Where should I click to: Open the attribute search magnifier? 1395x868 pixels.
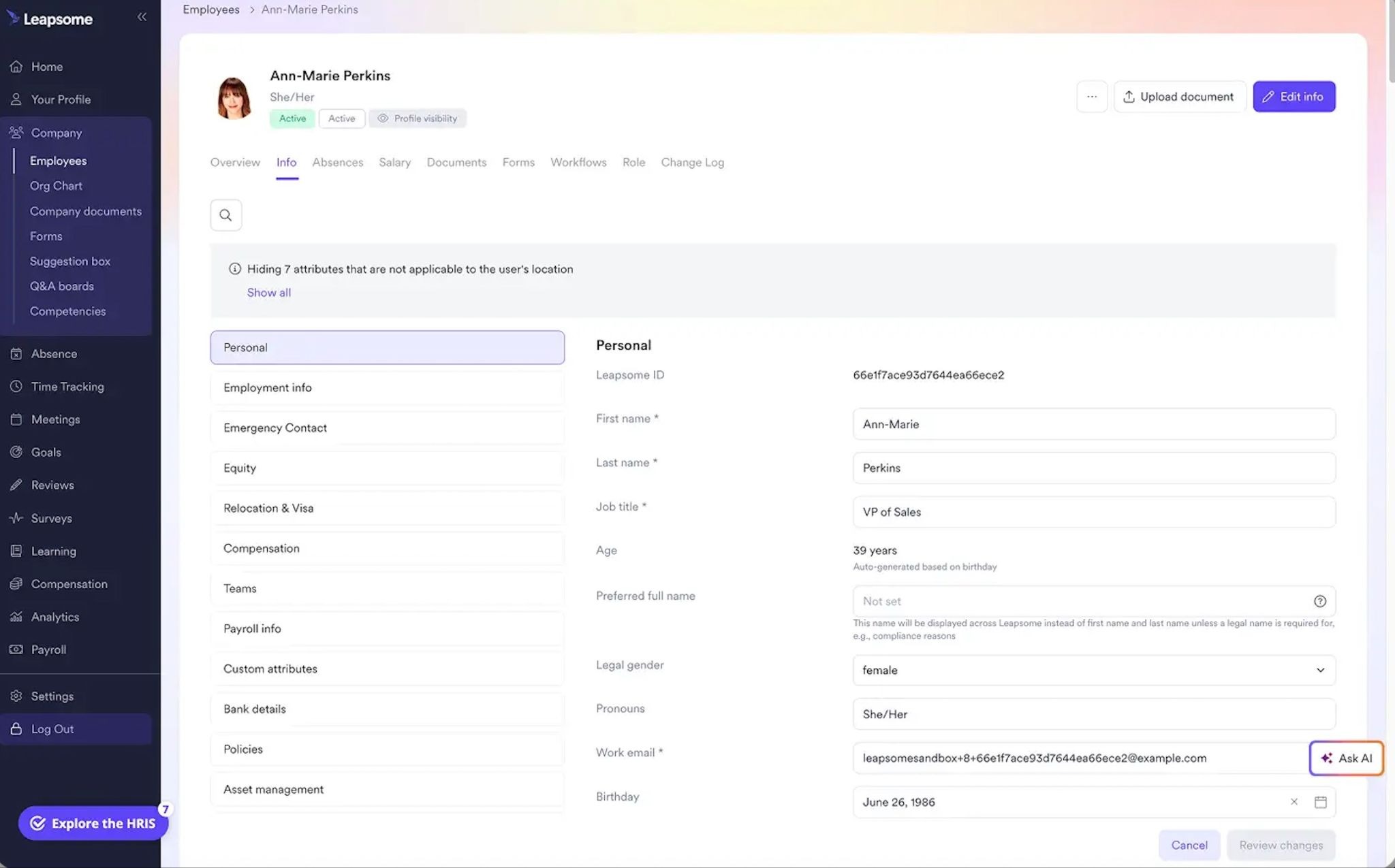pyautogui.click(x=225, y=215)
